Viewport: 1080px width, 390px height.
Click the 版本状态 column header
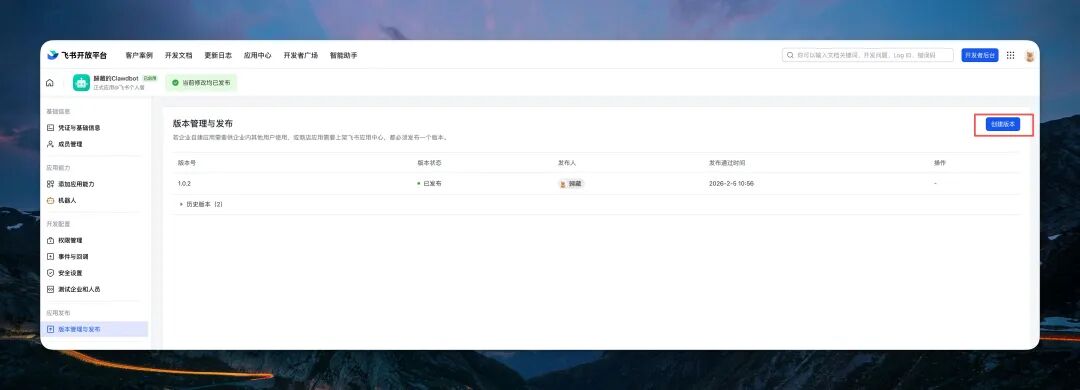tap(429, 163)
